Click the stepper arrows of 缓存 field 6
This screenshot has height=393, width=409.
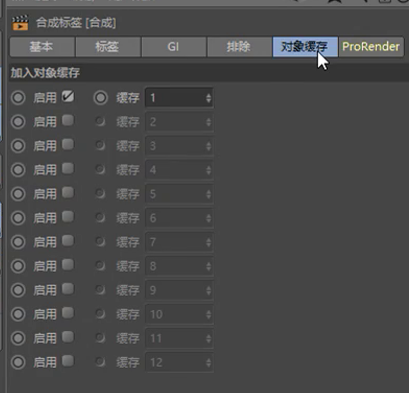208,218
